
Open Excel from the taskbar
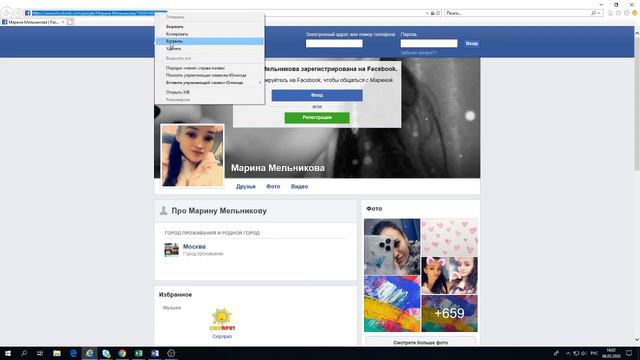point(139,353)
